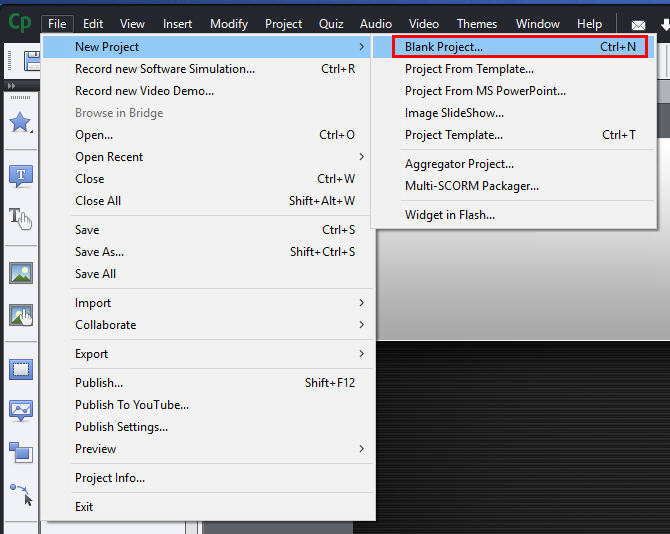The height and width of the screenshot is (534, 670).
Task: Open the Themes menu
Action: pyautogui.click(x=477, y=24)
